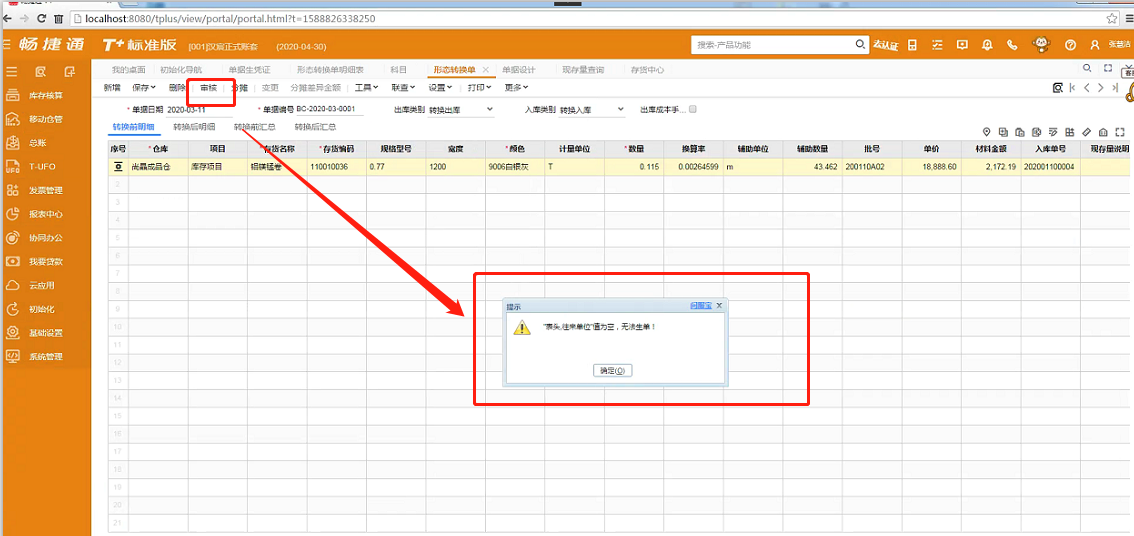Click the help question mark icon

click(1070, 45)
